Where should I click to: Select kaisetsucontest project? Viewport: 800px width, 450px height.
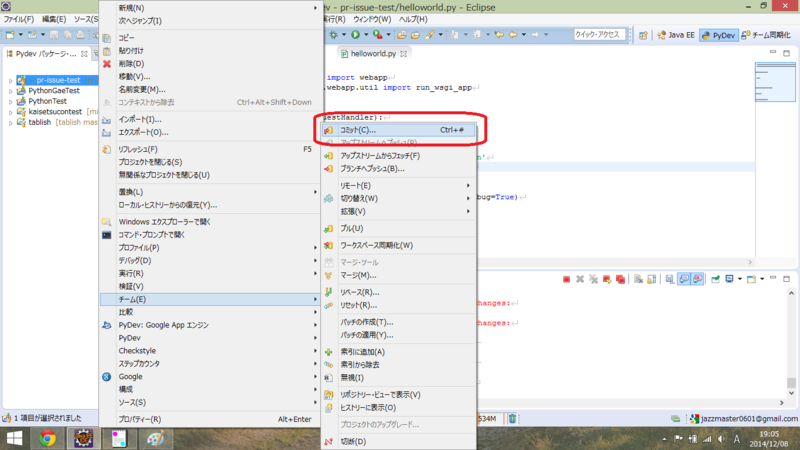click(55, 112)
